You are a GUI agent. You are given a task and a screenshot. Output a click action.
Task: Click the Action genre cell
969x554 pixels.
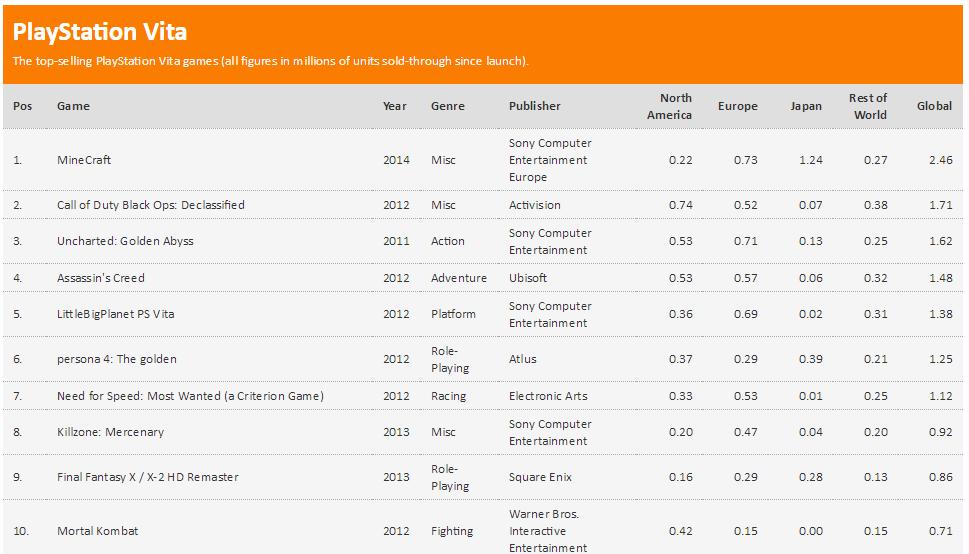[x=447, y=241]
